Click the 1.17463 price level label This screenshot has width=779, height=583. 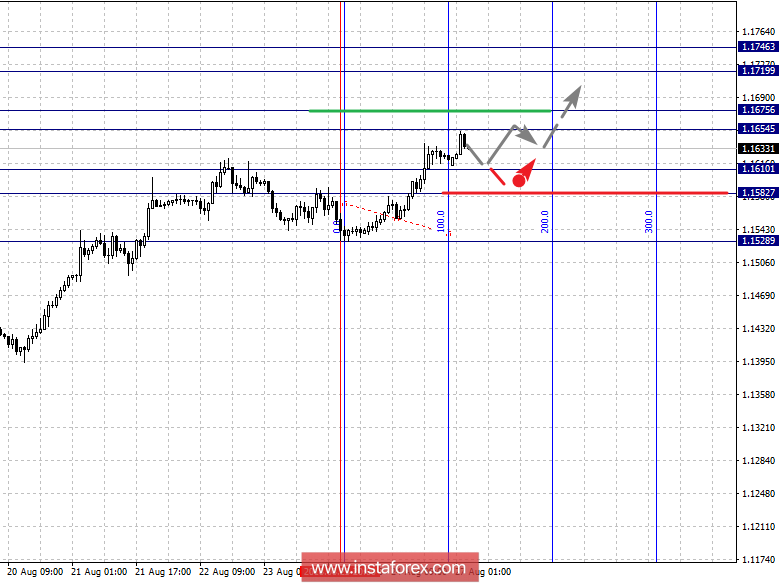click(x=757, y=47)
